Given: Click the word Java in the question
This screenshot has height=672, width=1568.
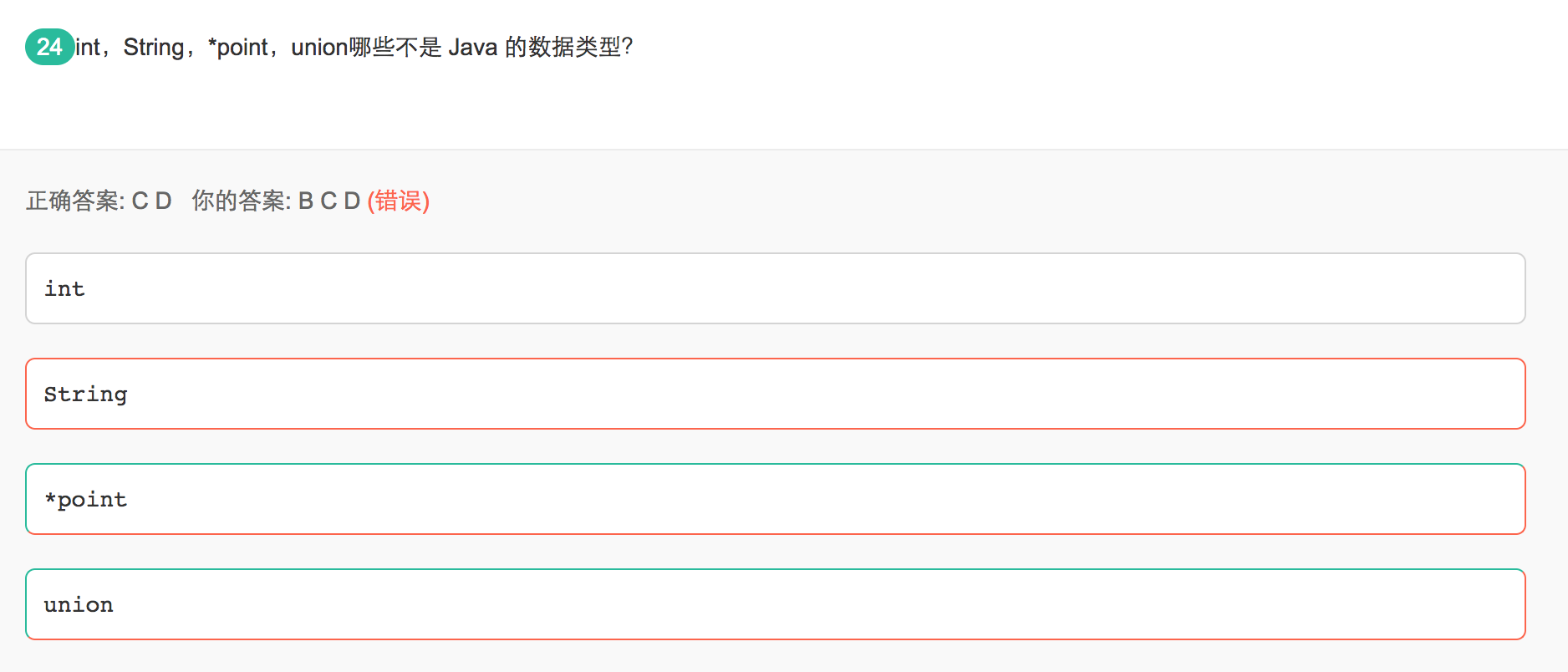Looking at the screenshot, I should point(473,47).
